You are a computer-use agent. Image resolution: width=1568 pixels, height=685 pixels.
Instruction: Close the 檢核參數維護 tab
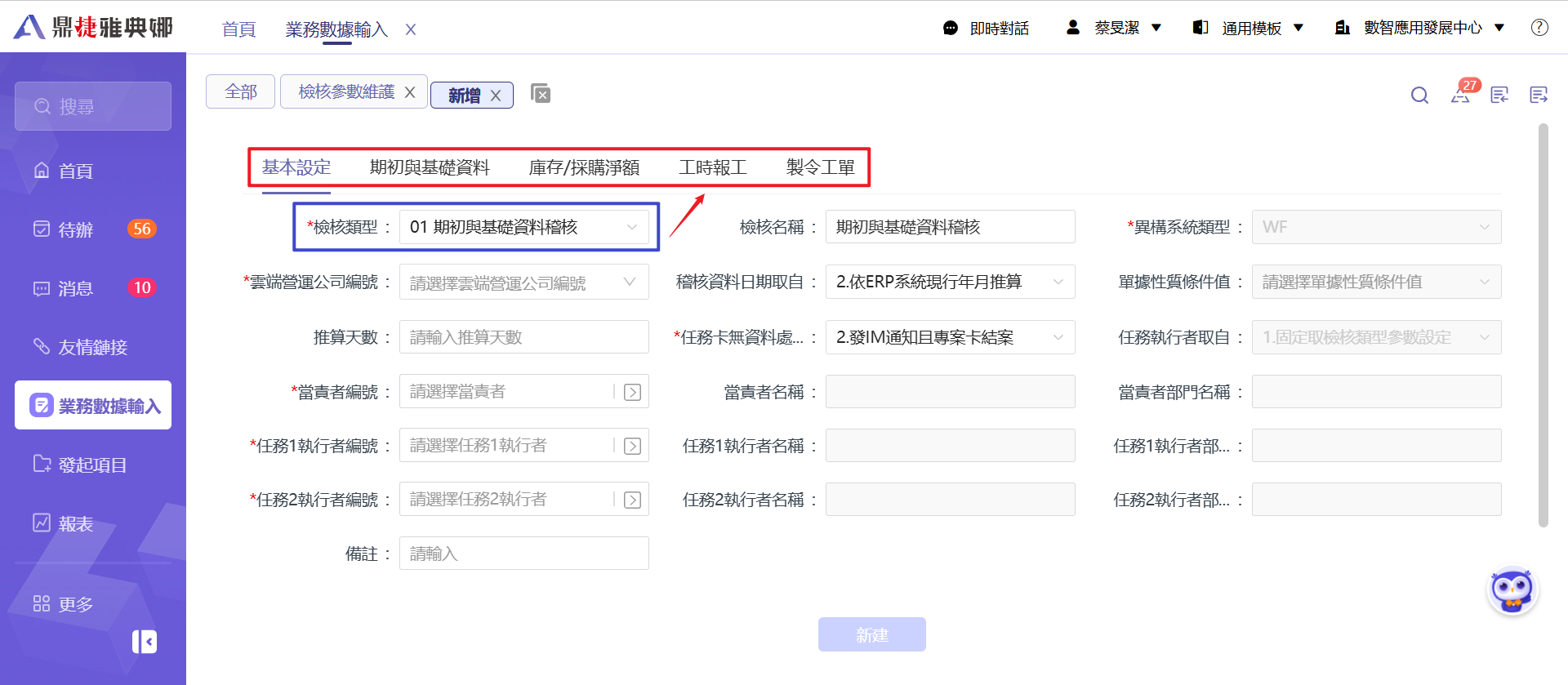410,92
